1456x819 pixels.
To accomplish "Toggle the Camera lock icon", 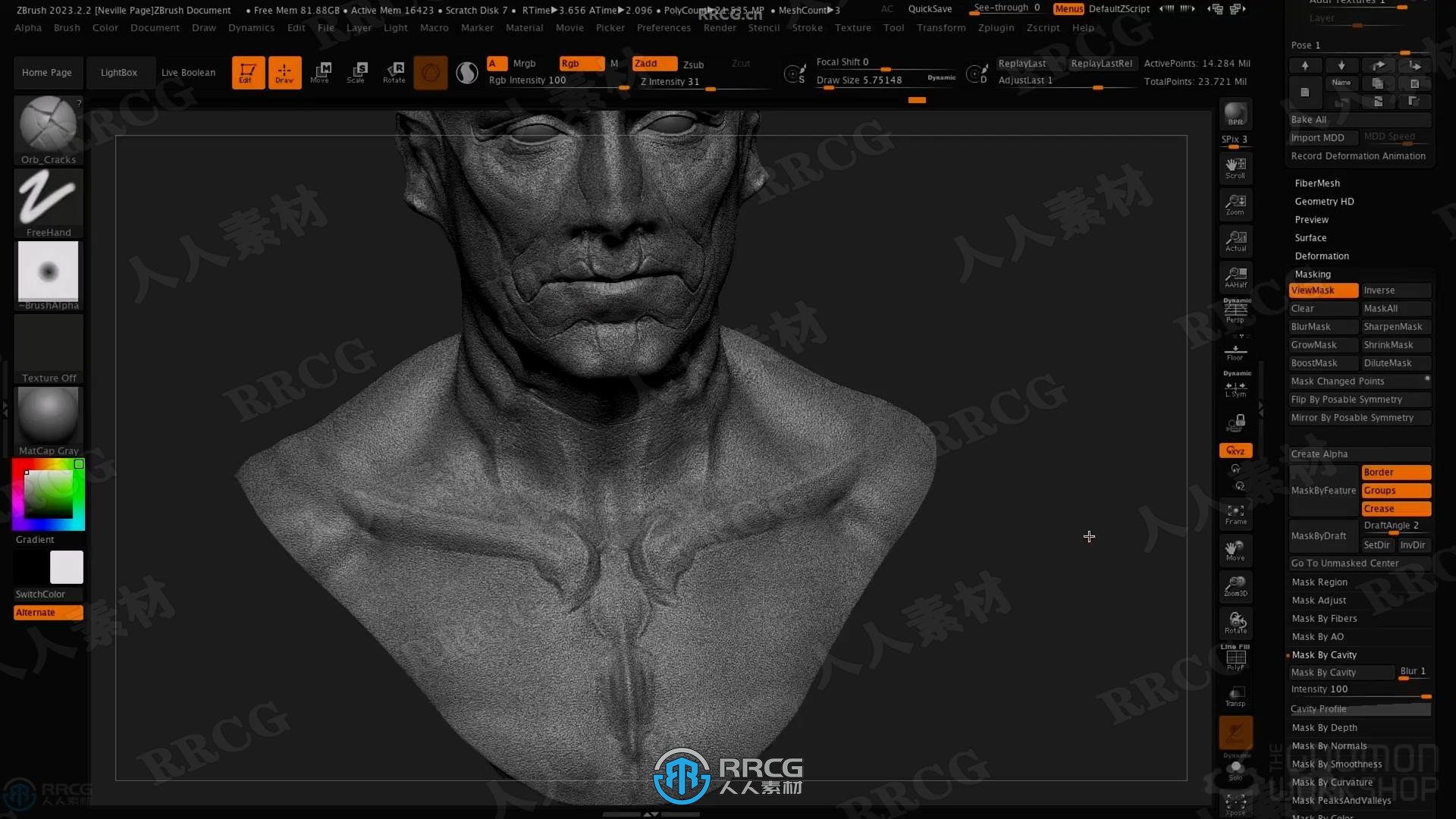I will point(1235,422).
